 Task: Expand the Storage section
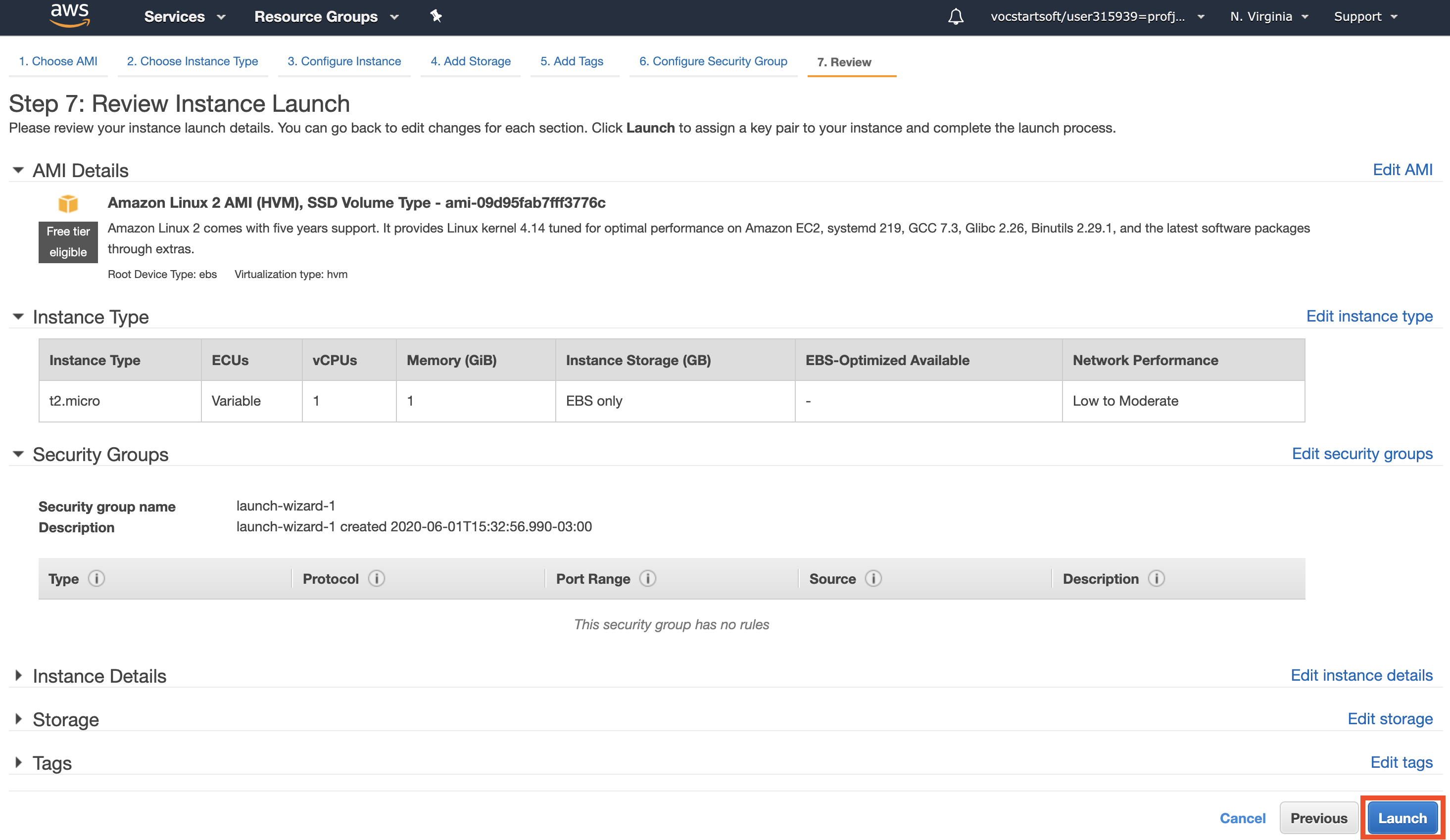(18, 719)
